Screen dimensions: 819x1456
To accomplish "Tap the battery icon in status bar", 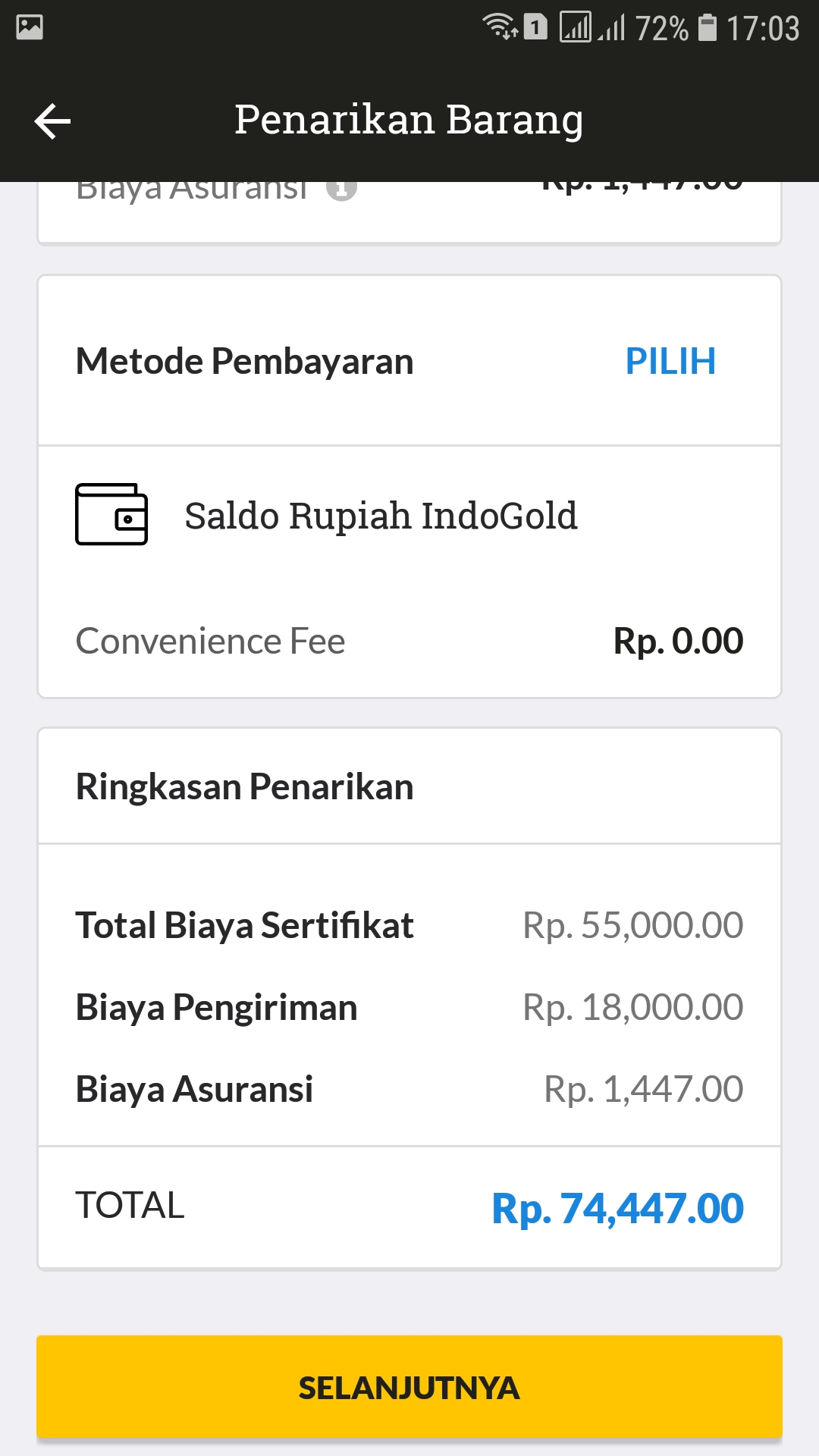I will pyautogui.click(x=707, y=27).
